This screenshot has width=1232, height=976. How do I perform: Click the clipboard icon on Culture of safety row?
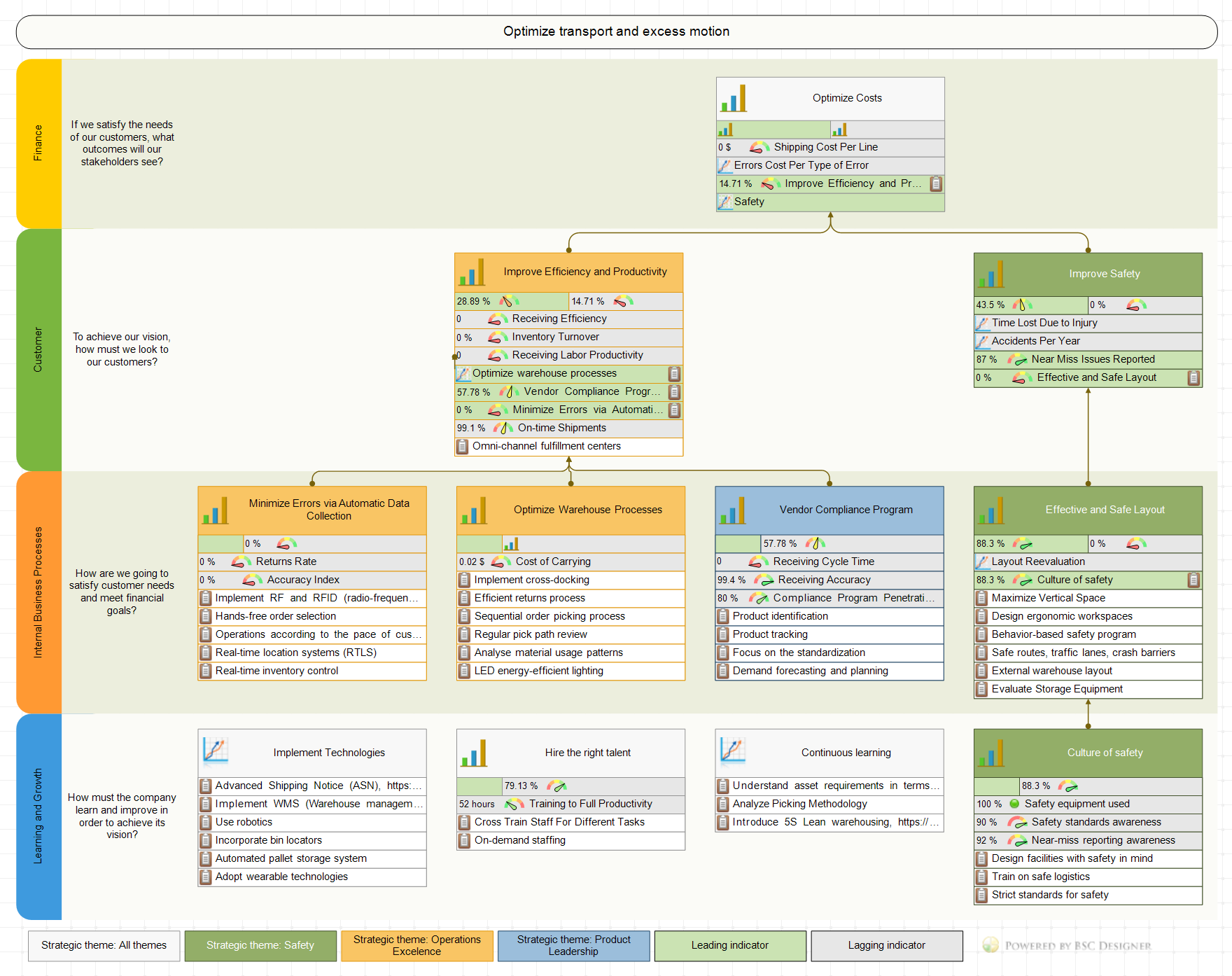1194,580
